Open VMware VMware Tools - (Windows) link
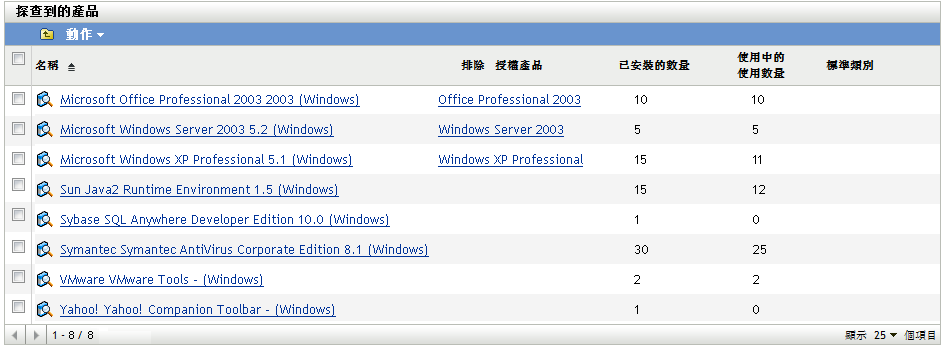 tap(162, 280)
